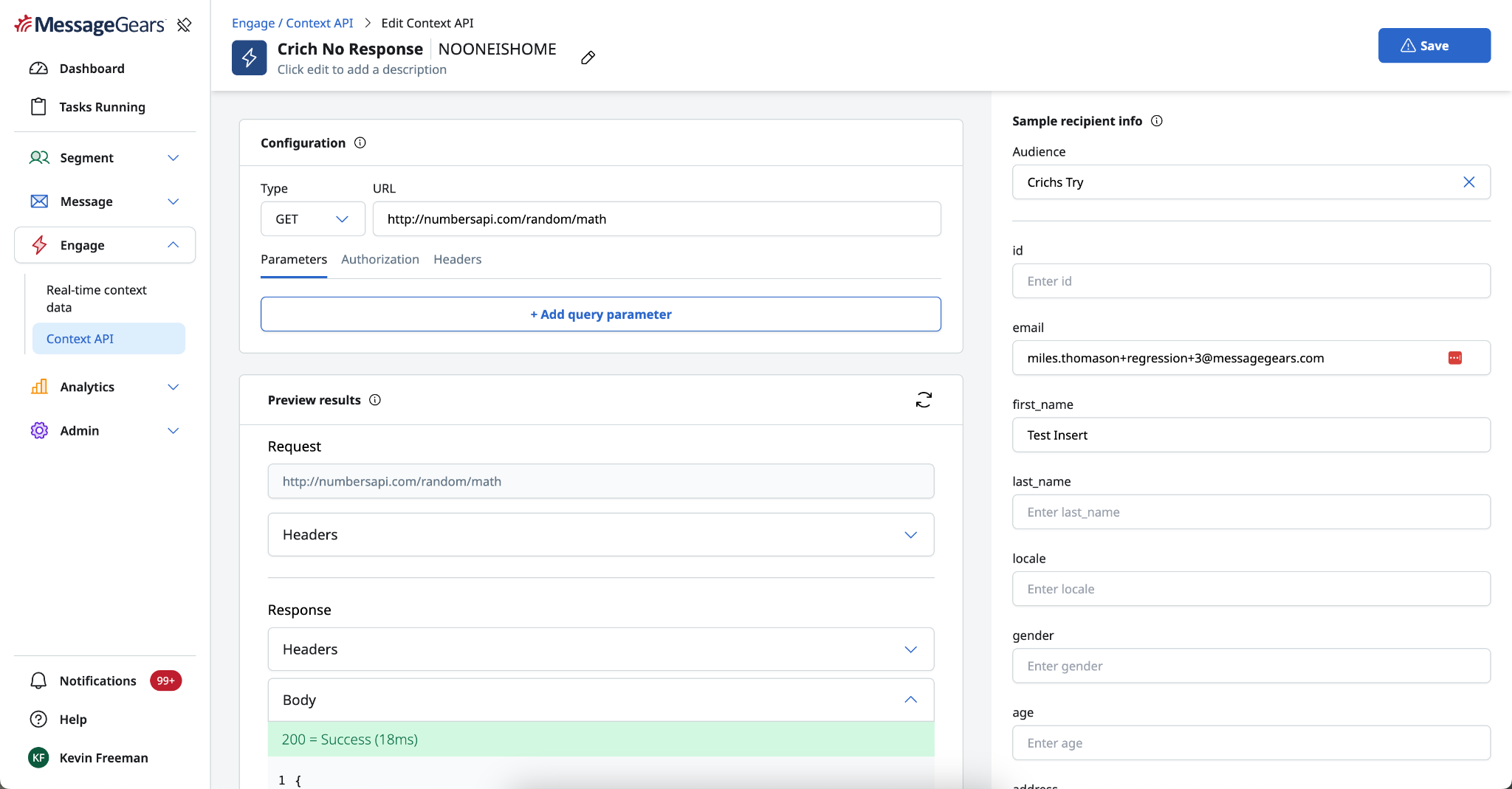Viewport: 1512px width, 789px height.
Task: Expand the Message menu chevron
Action: [173, 201]
